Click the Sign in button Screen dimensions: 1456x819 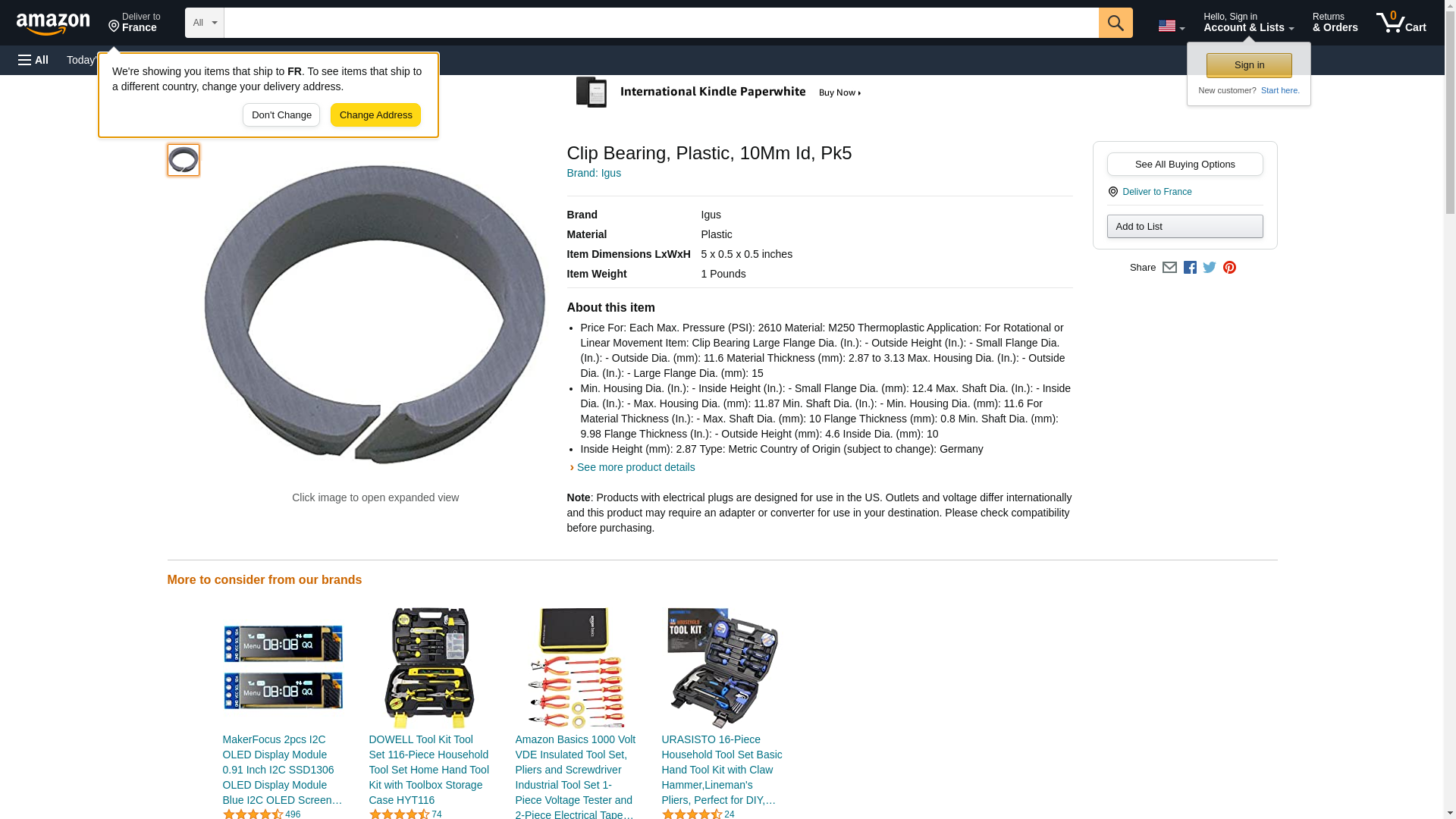[1249, 65]
